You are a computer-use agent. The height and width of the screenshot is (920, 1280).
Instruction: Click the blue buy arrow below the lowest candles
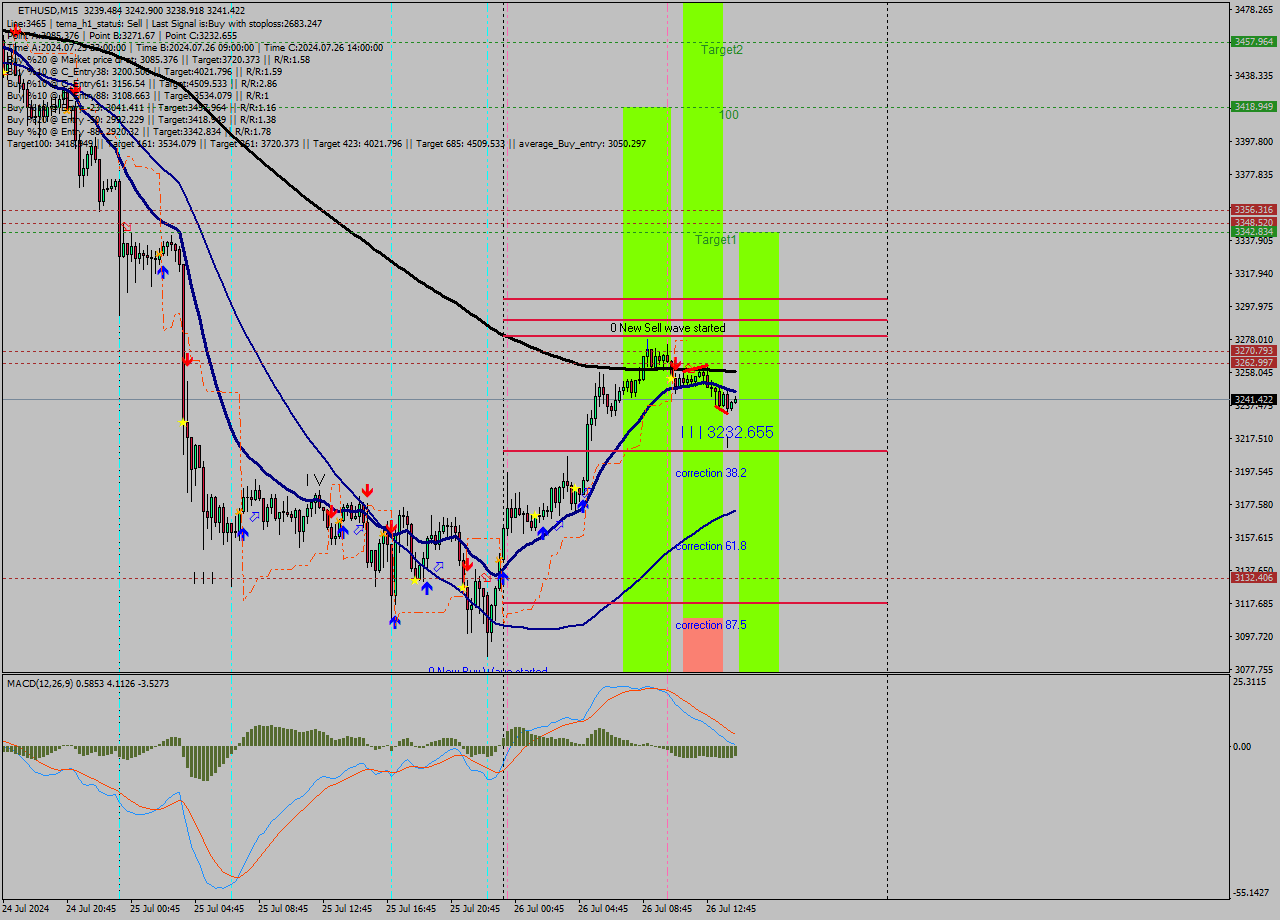tap(394, 622)
